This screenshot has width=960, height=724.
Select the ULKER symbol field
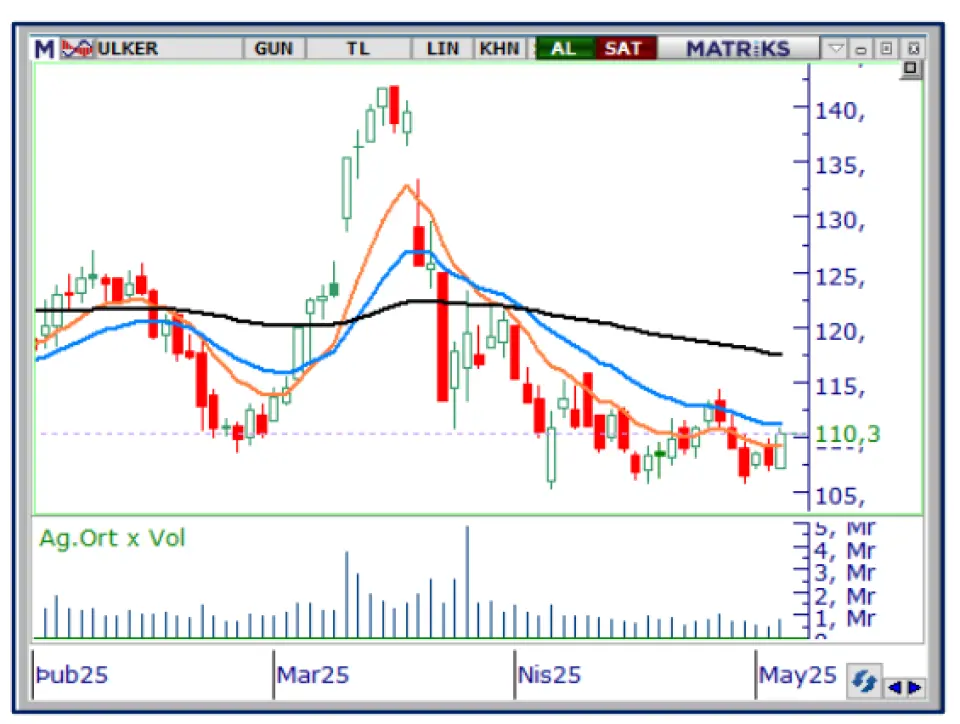click(168, 48)
